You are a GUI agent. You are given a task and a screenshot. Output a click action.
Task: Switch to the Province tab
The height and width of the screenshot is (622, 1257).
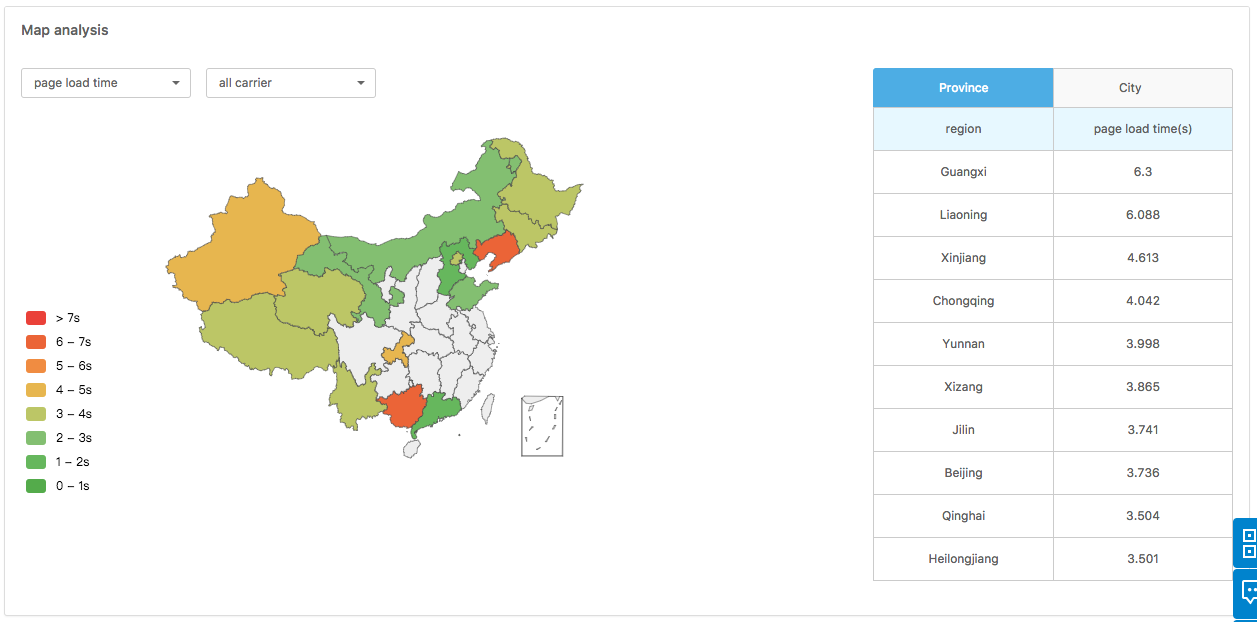coord(963,88)
